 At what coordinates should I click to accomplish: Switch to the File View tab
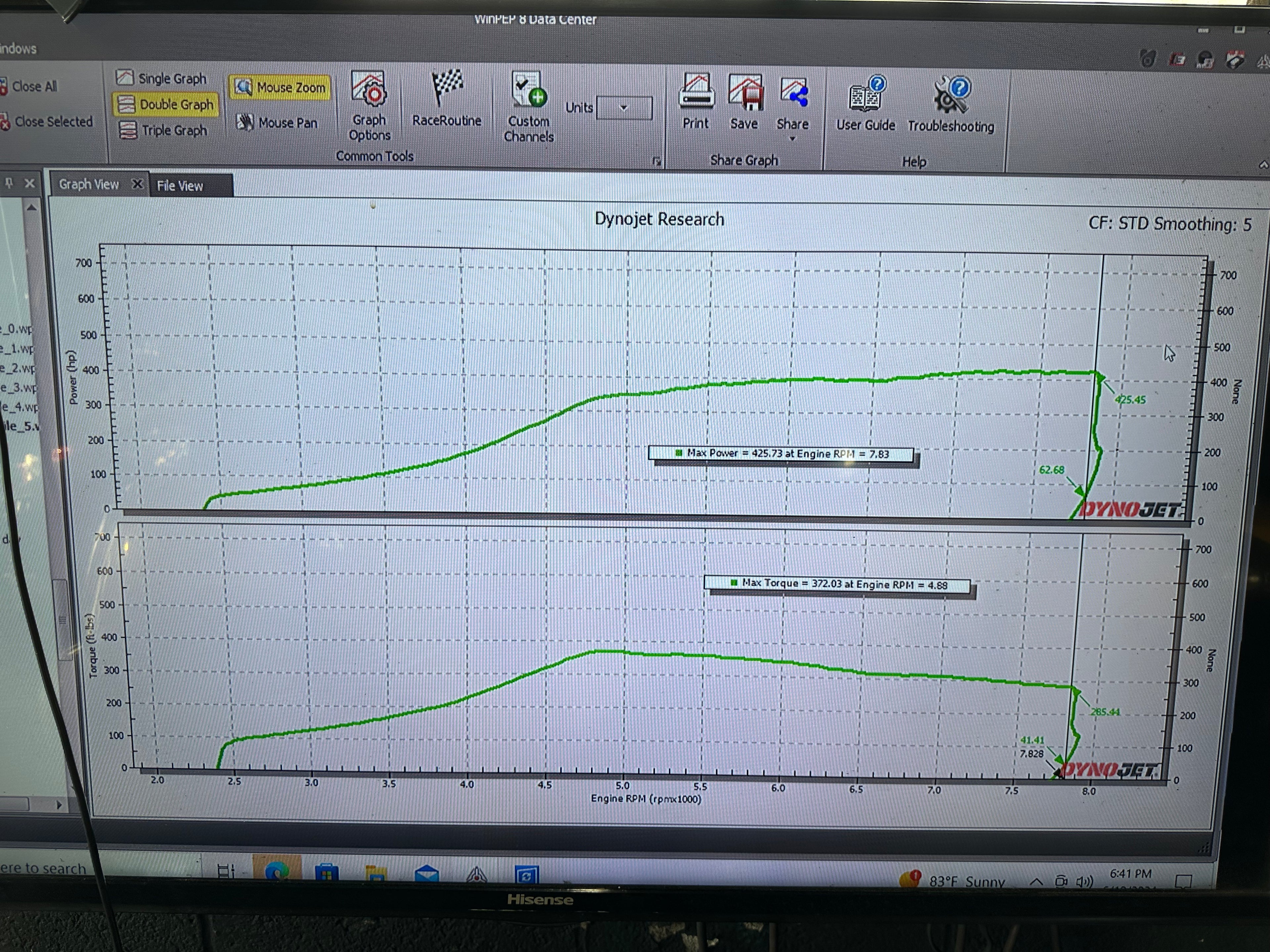coord(180,186)
